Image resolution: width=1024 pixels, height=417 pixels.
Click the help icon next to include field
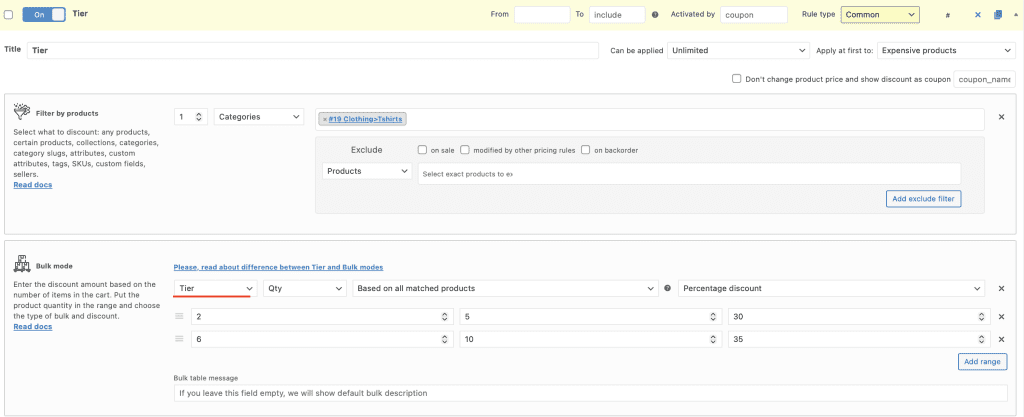[x=655, y=15]
